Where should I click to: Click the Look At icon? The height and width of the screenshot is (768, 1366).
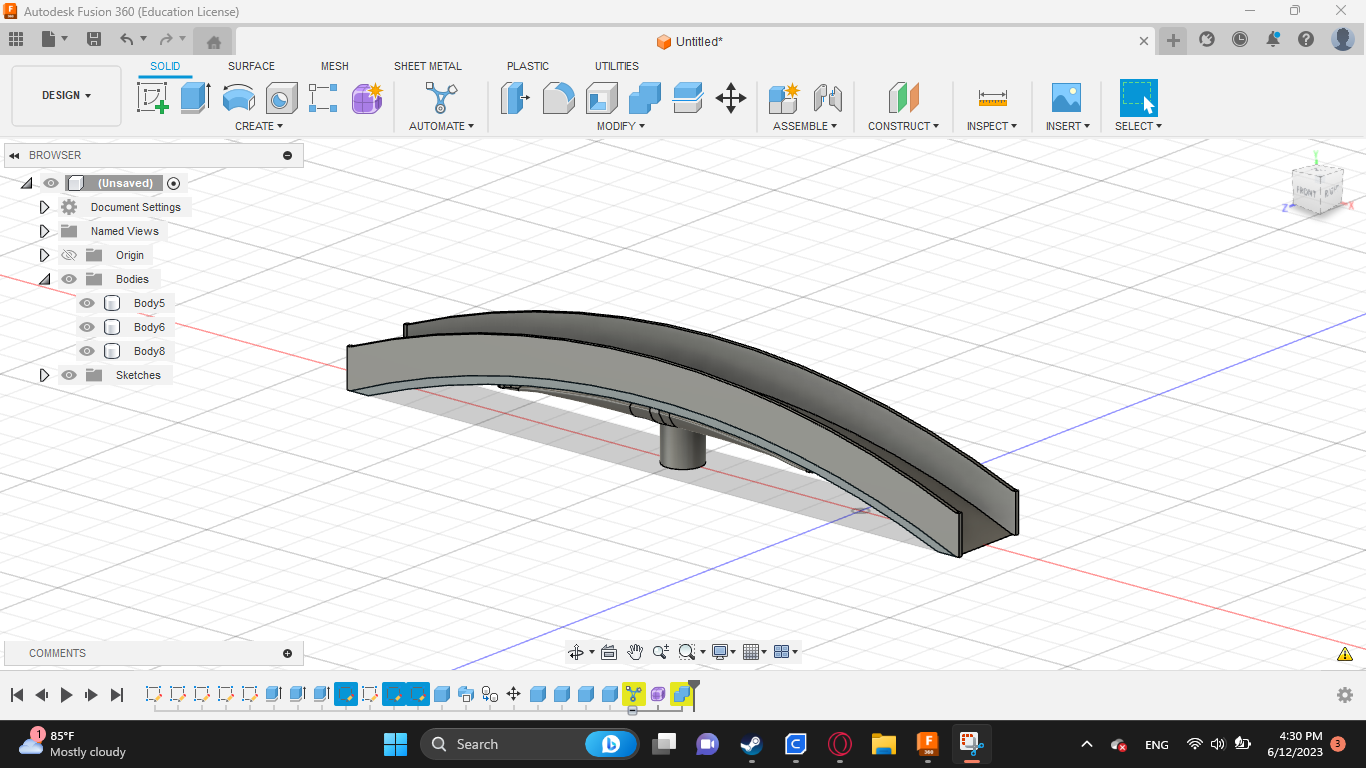609,652
